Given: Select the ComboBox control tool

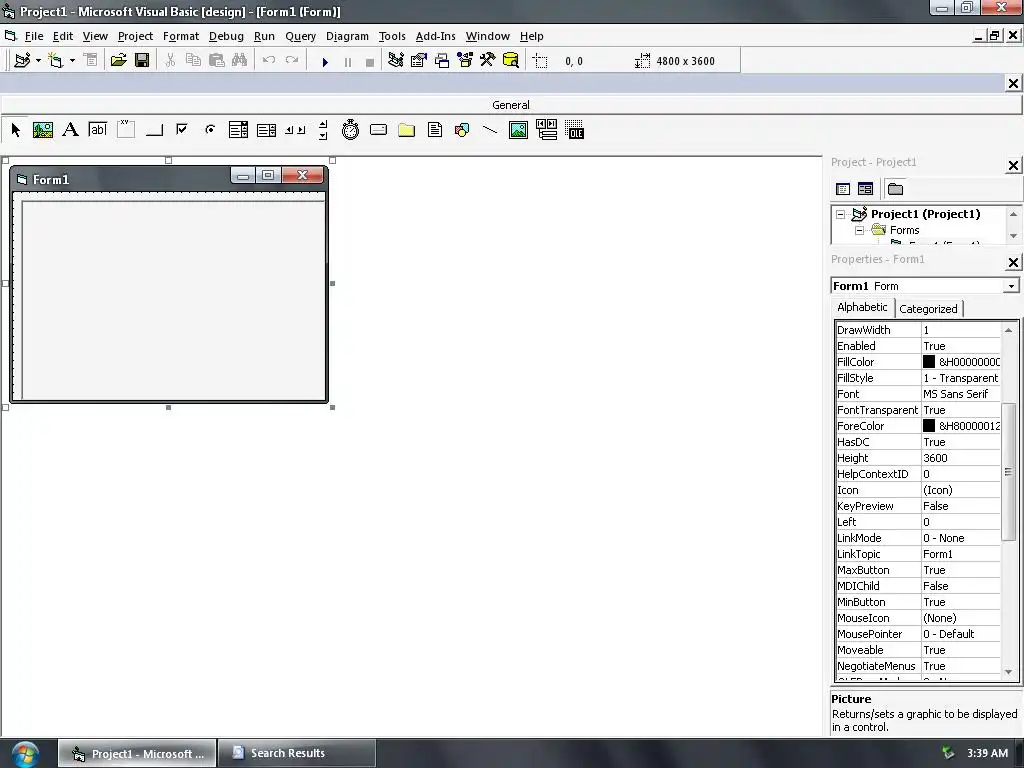Looking at the screenshot, I should click(x=238, y=130).
